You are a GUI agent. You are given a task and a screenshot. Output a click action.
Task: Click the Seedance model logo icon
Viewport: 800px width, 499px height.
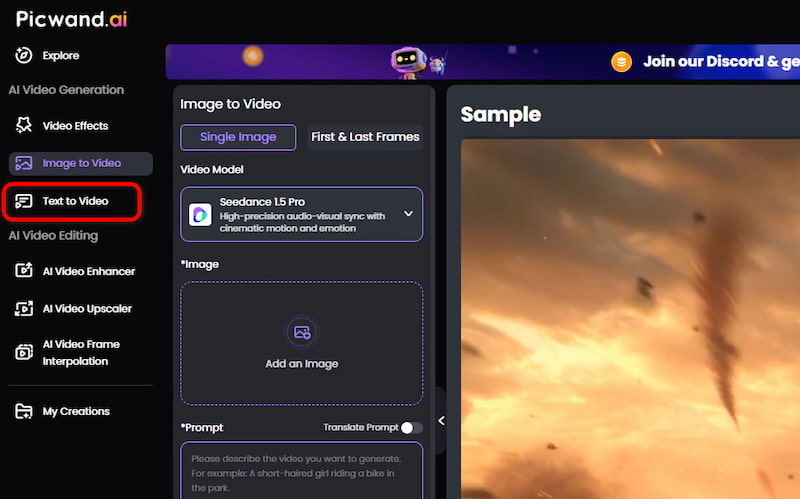[x=200, y=214]
